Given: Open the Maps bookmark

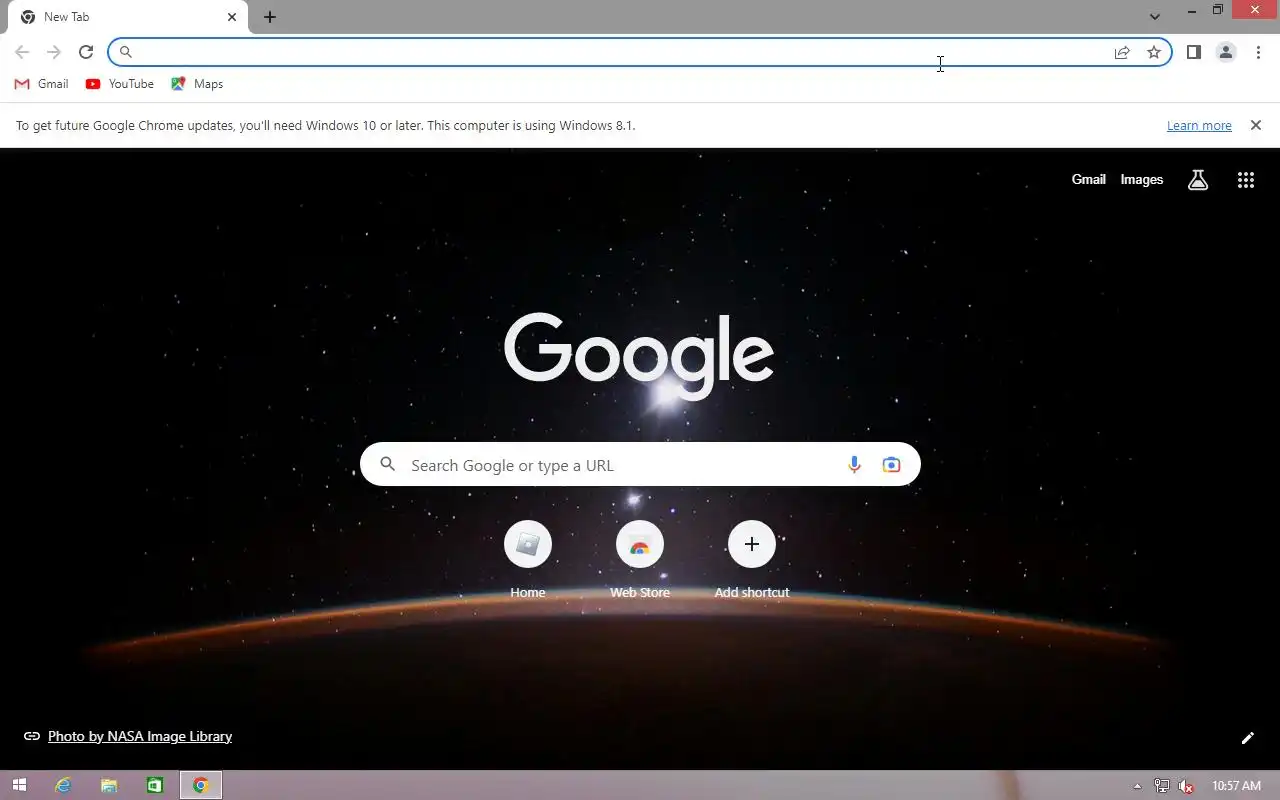Looking at the screenshot, I should (x=197, y=84).
